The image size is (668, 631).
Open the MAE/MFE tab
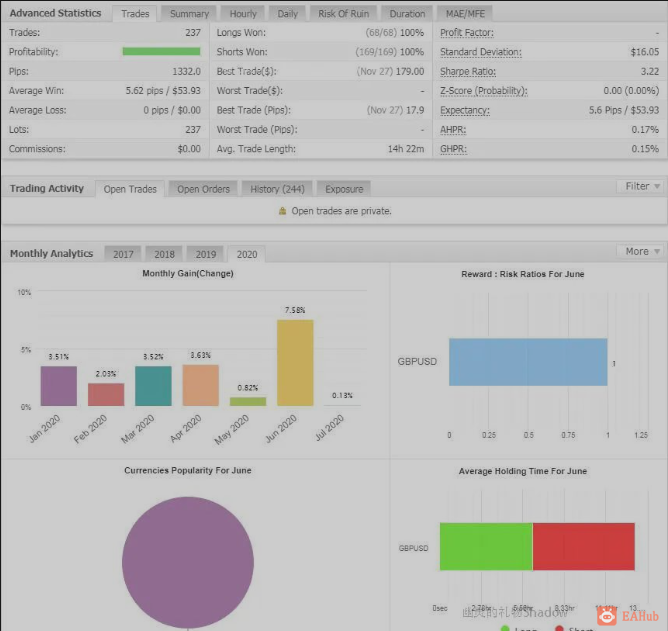[465, 14]
